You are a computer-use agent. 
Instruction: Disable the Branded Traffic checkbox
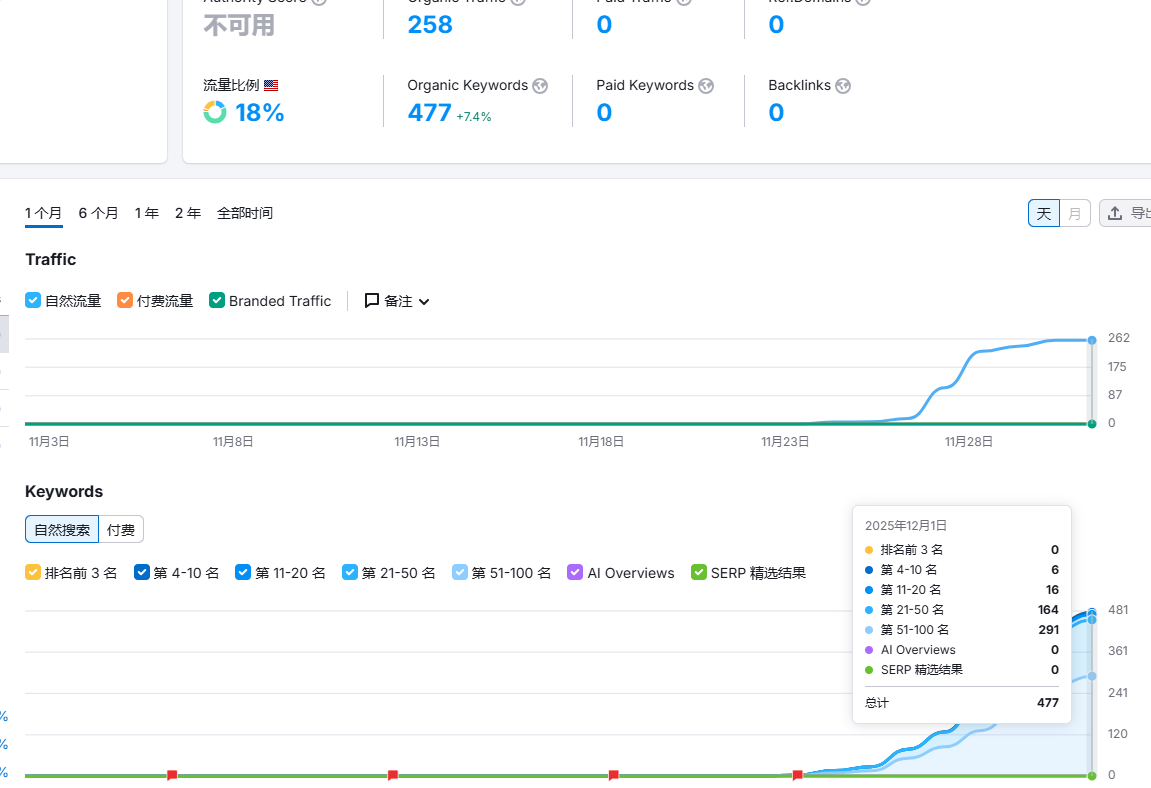pos(216,300)
